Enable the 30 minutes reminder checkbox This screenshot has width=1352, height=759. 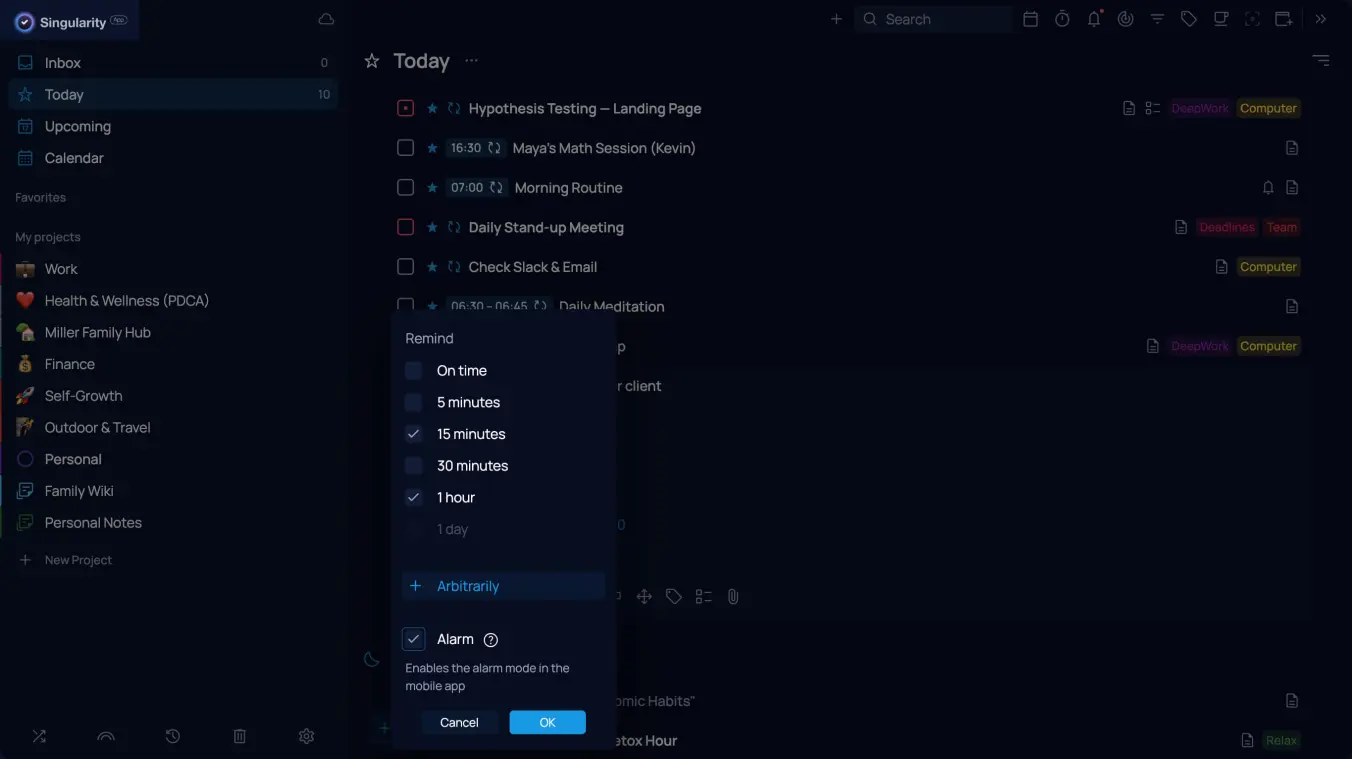click(x=414, y=466)
